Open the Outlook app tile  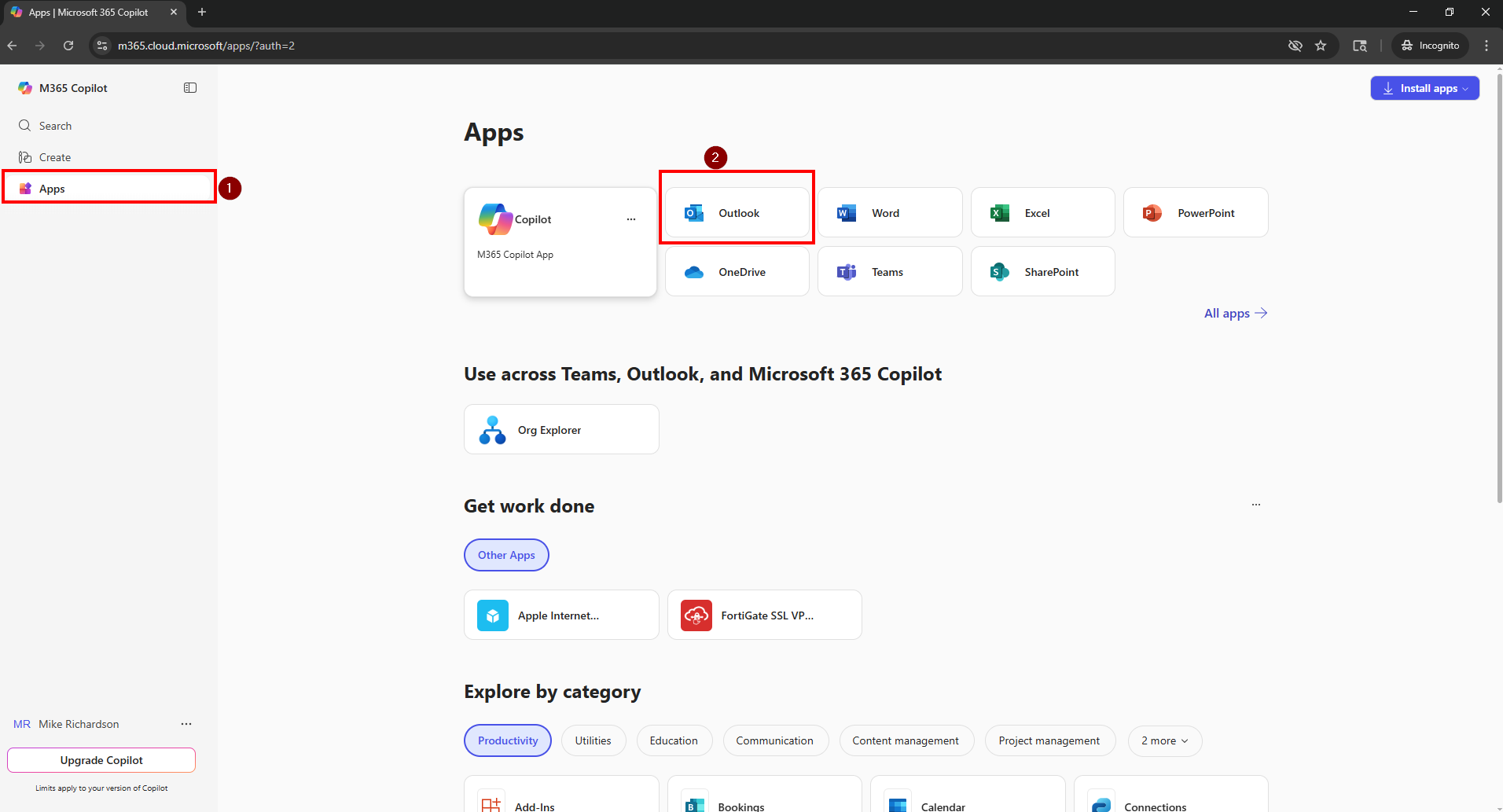click(737, 213)
